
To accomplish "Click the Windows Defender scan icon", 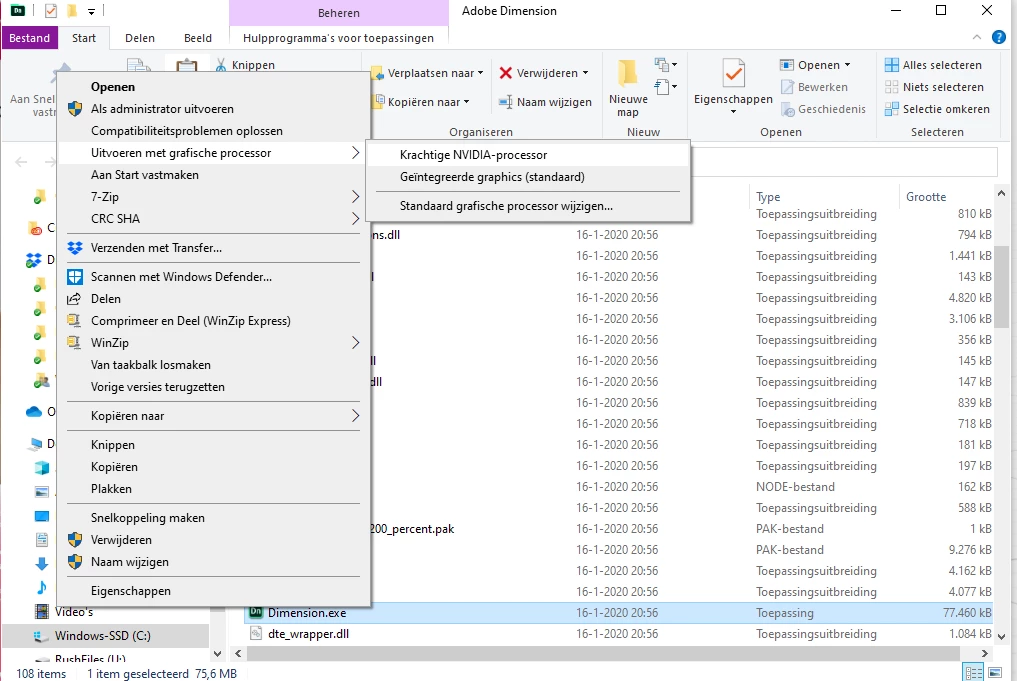I will click(x=75, y=277).
